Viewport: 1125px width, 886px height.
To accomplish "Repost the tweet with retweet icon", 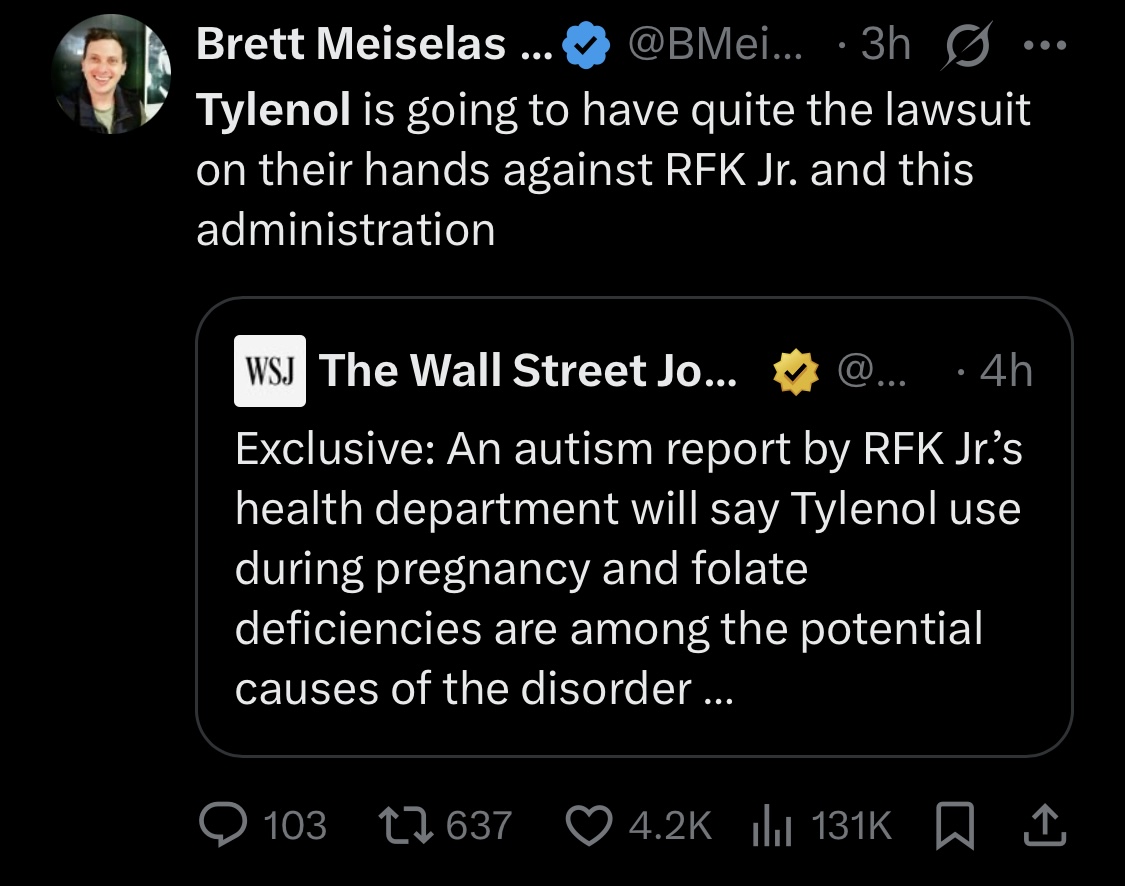I will click(x=407, y=825).
